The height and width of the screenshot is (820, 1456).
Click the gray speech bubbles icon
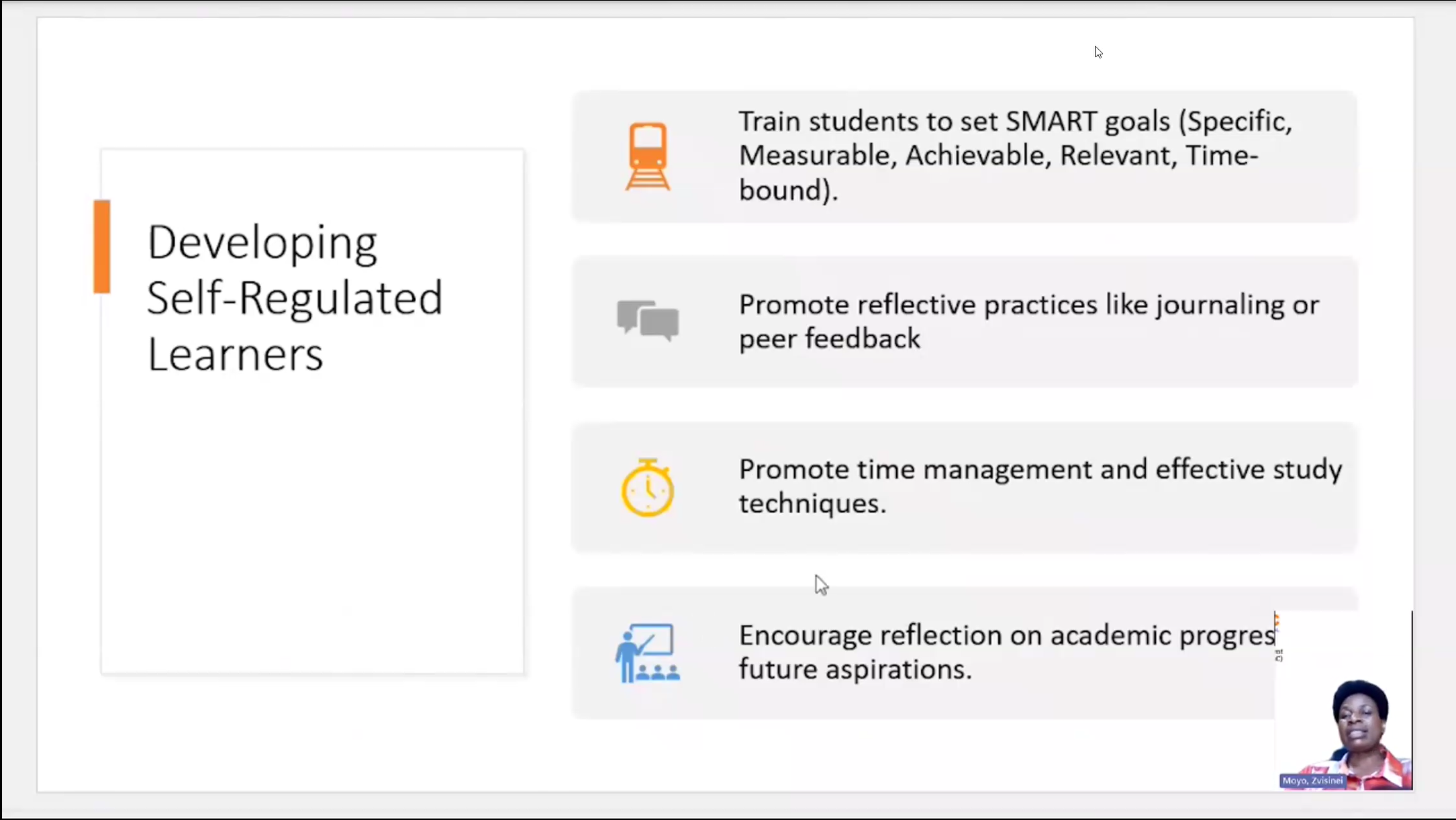647,320
